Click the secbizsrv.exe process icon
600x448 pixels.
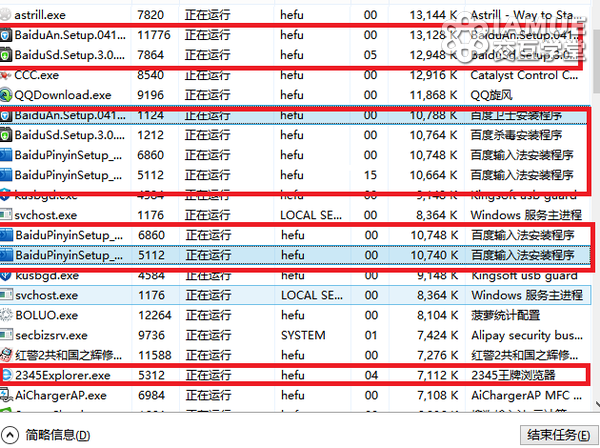click(6, 335)
